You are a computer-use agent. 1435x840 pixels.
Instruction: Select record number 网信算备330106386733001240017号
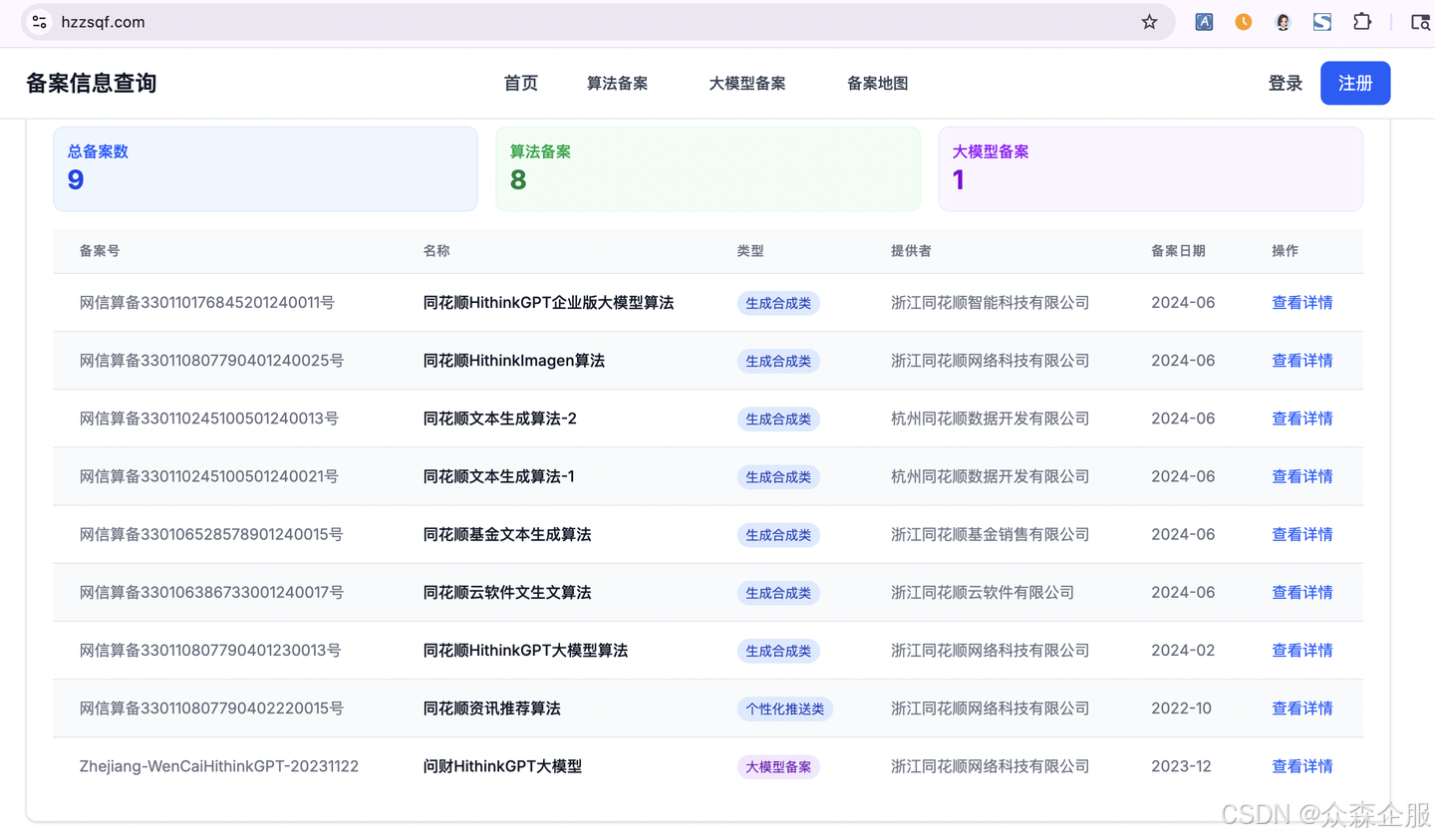(x=211, y=592)
